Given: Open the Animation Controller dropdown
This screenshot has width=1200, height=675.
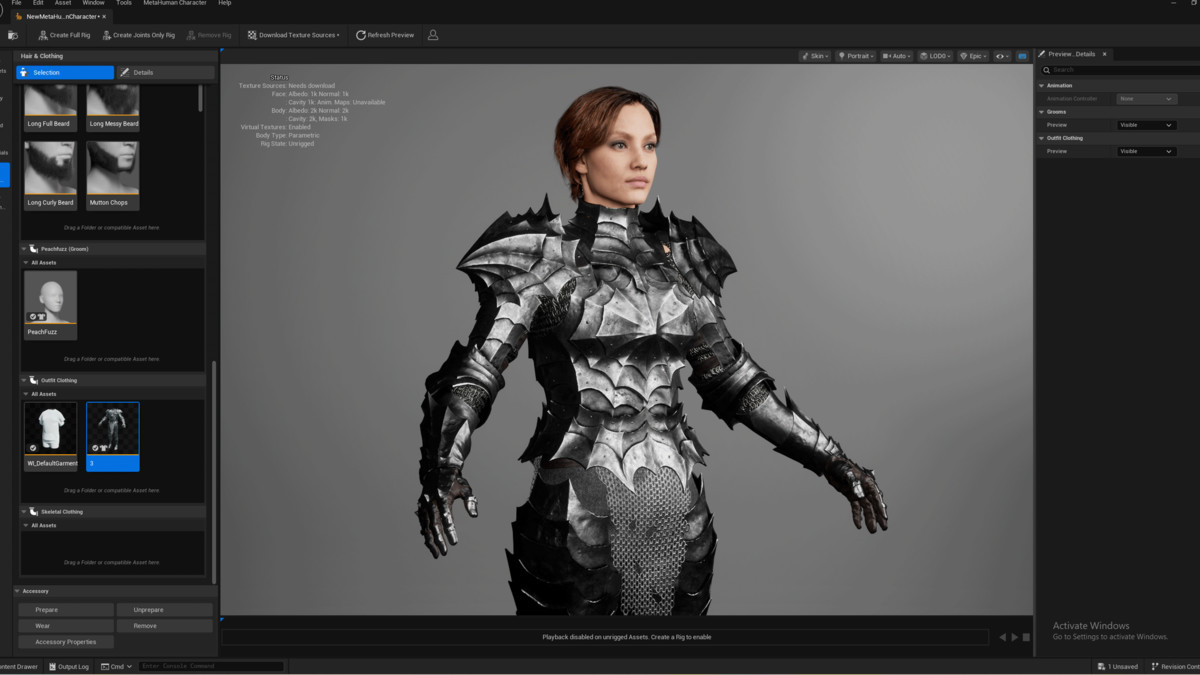Looking at the screenshot, I should 1146,99.
